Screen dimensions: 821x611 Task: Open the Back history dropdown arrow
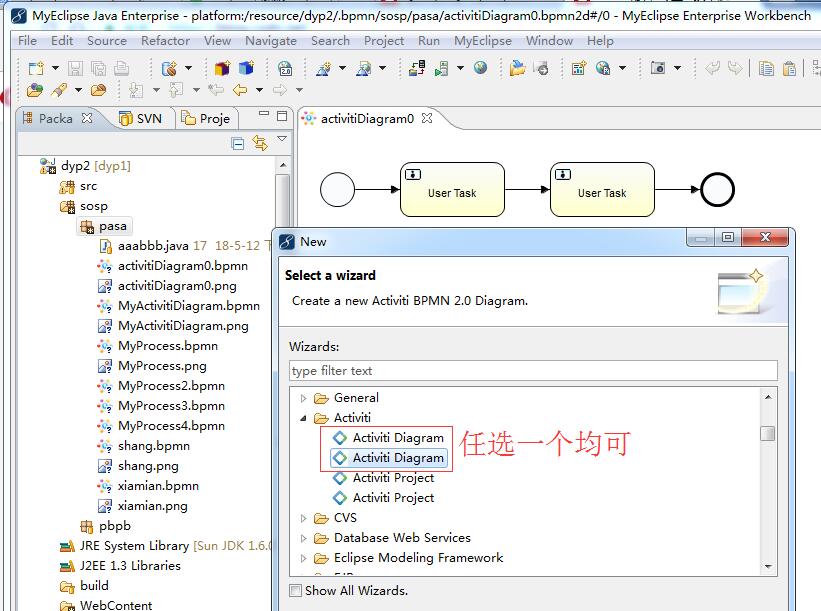tap(259, 90)
